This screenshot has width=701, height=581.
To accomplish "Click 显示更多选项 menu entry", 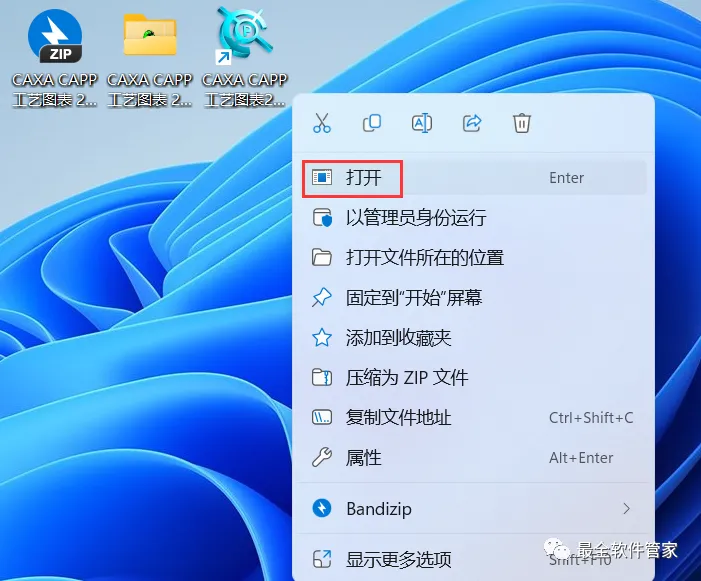I will pos(474,559).
